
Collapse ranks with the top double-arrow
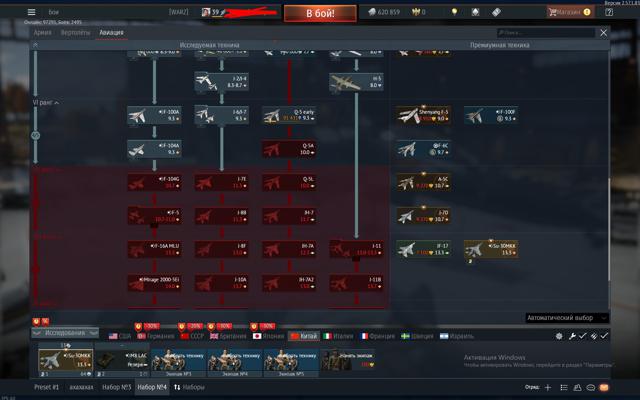36,45
